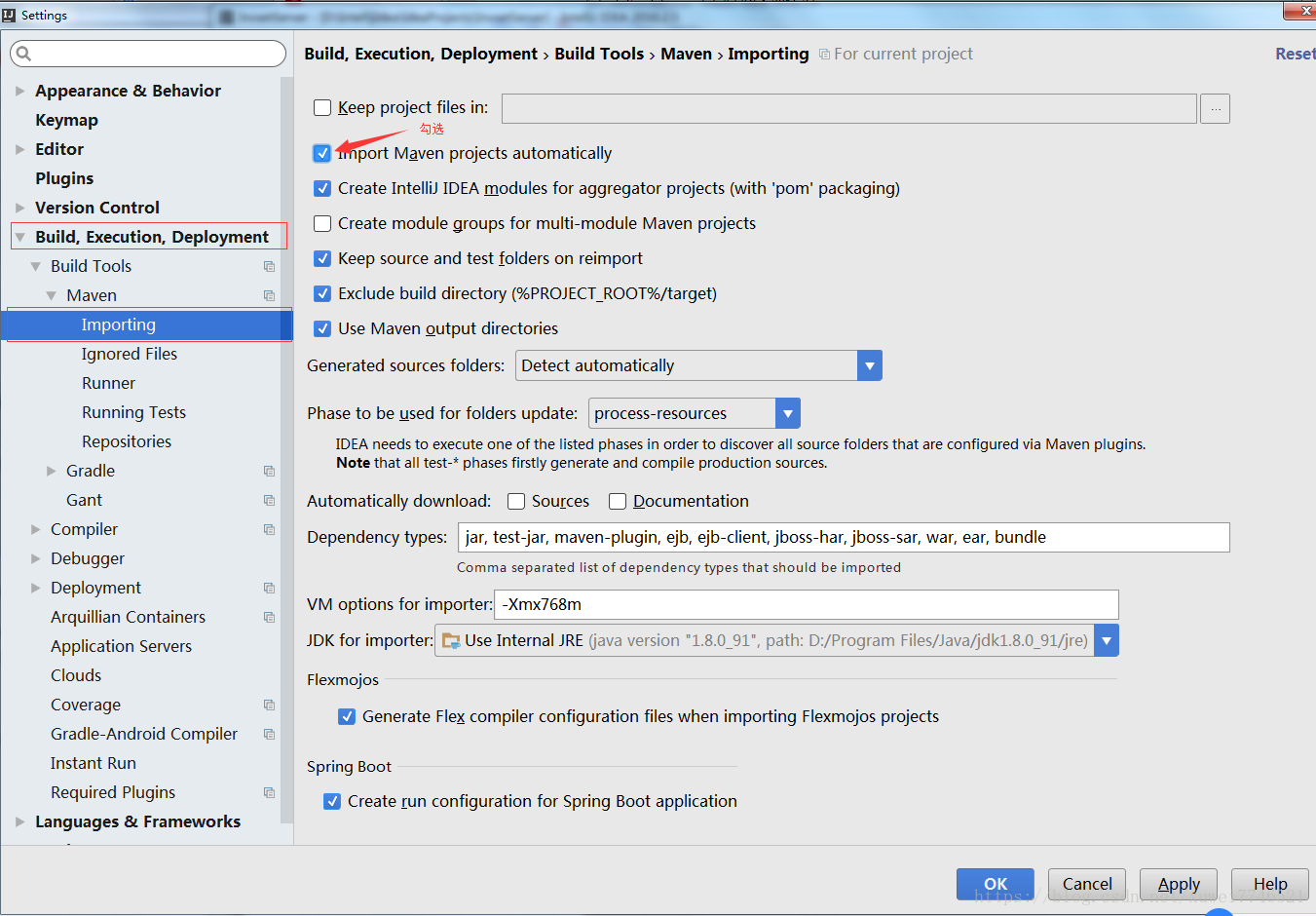Screen dimensions: 1316x916
Task: Click the Apply button
Action: pos(1179,884)
